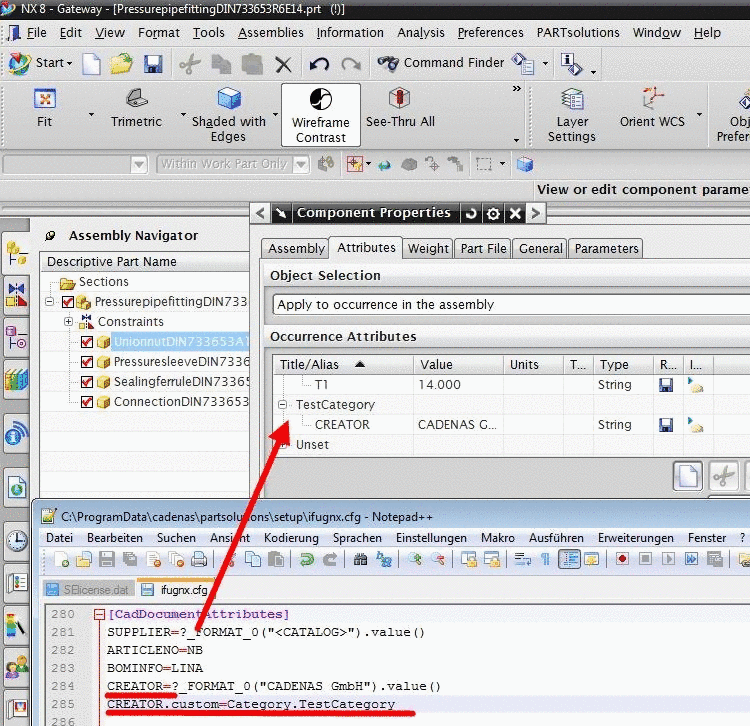
Task: Click New Attribute page button
Action: pyautogui.click(x=688, y=476)
